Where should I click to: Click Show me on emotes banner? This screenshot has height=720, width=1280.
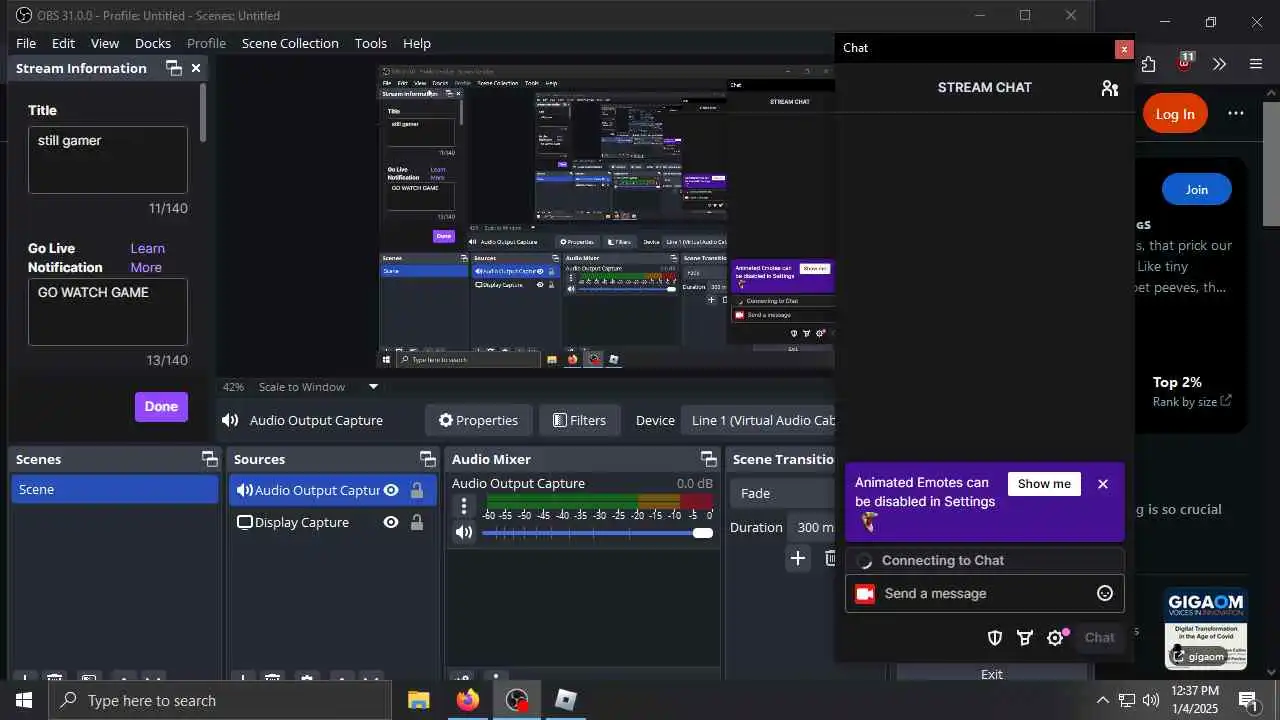1044,484
